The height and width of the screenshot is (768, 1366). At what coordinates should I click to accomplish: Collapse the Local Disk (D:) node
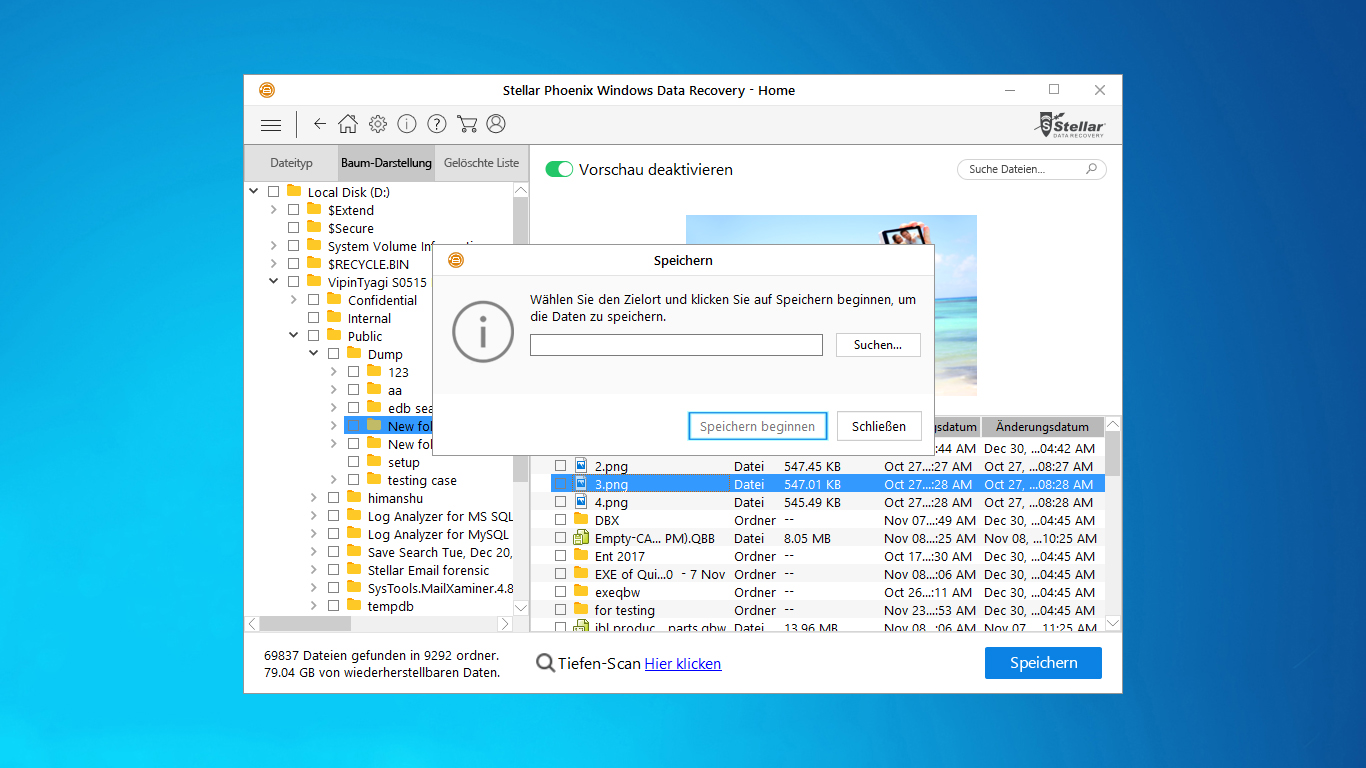[x=254, y=192]
